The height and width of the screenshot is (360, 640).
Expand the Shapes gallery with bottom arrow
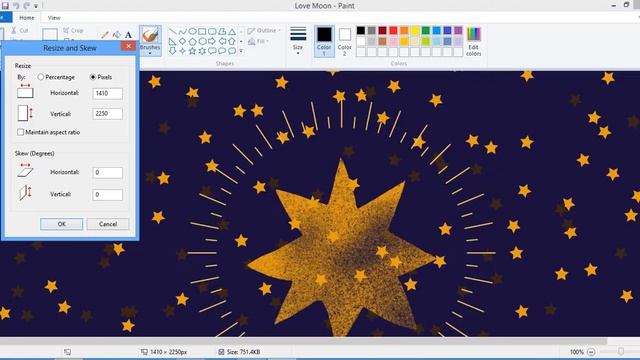241,51
